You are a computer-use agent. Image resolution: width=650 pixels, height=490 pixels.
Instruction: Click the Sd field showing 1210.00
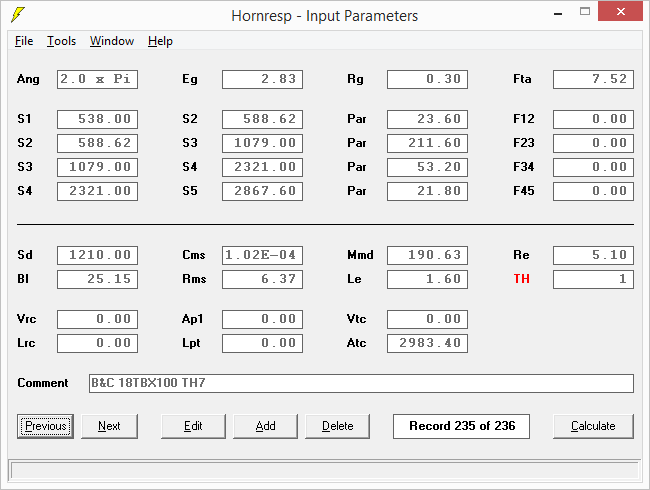click(x=97, y=255)
